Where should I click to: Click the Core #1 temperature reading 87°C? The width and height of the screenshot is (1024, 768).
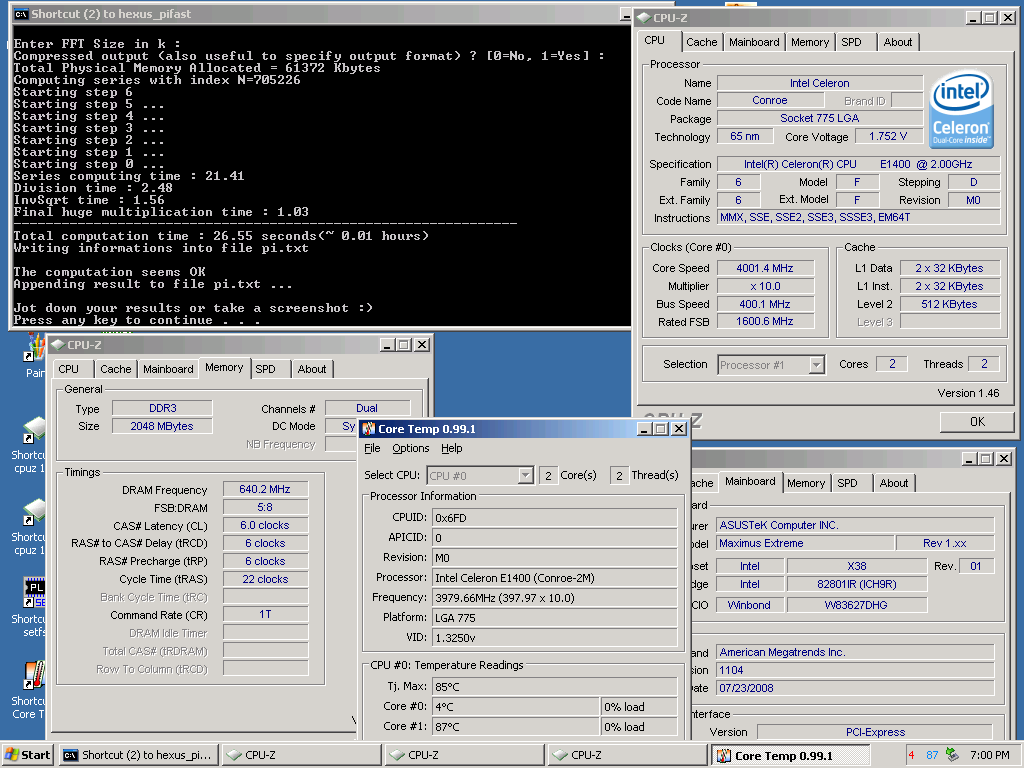(515, 727)
